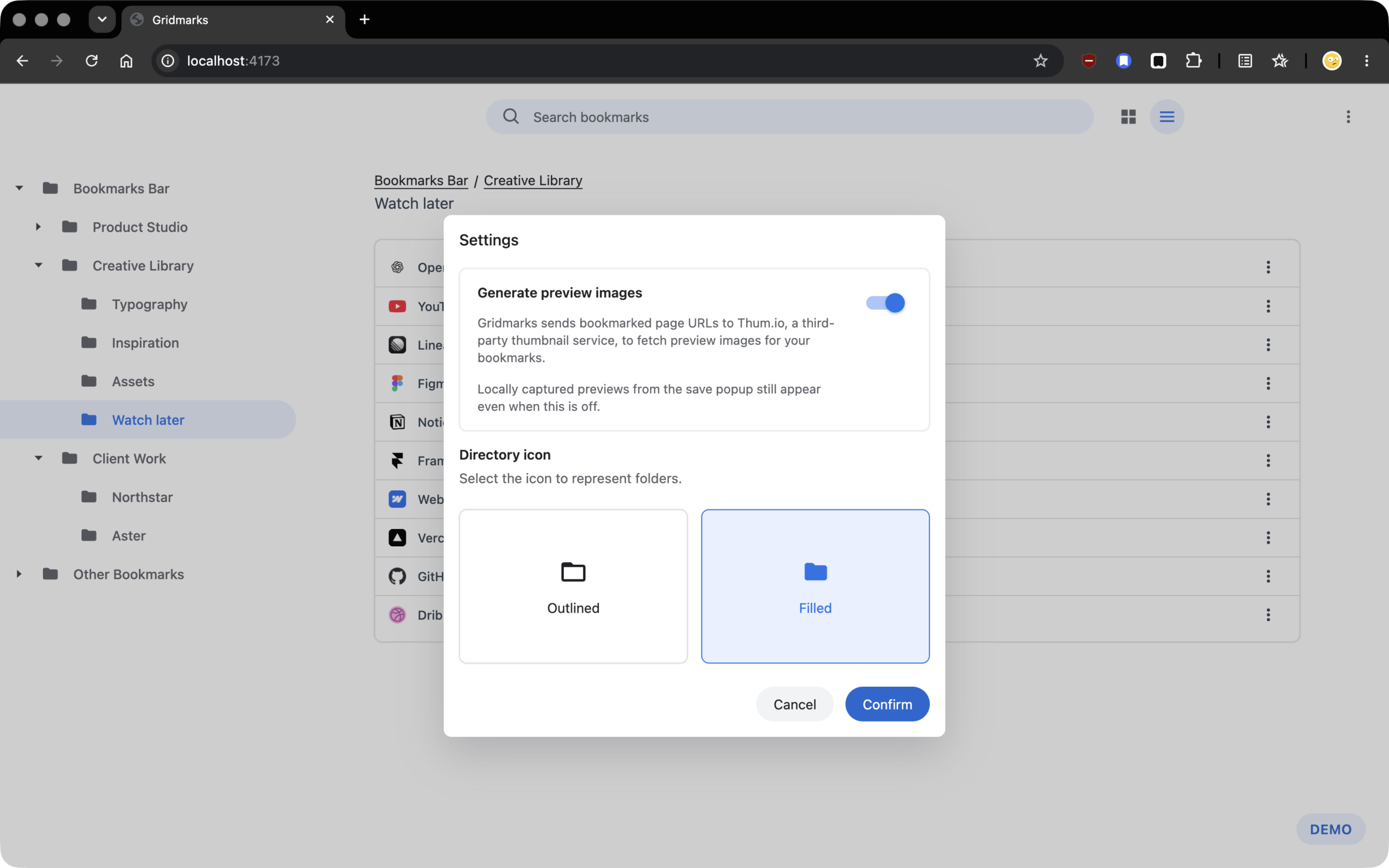Image resolution: width=1389 pixels, height=868 pixels.
Task: Open the Chrome profile avatar
Action: pos(1331,61)
